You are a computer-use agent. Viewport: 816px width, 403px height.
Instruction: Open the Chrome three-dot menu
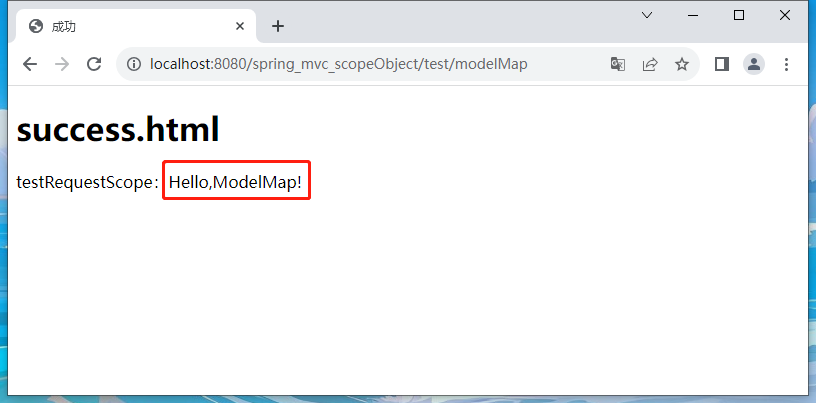point(786,64)
